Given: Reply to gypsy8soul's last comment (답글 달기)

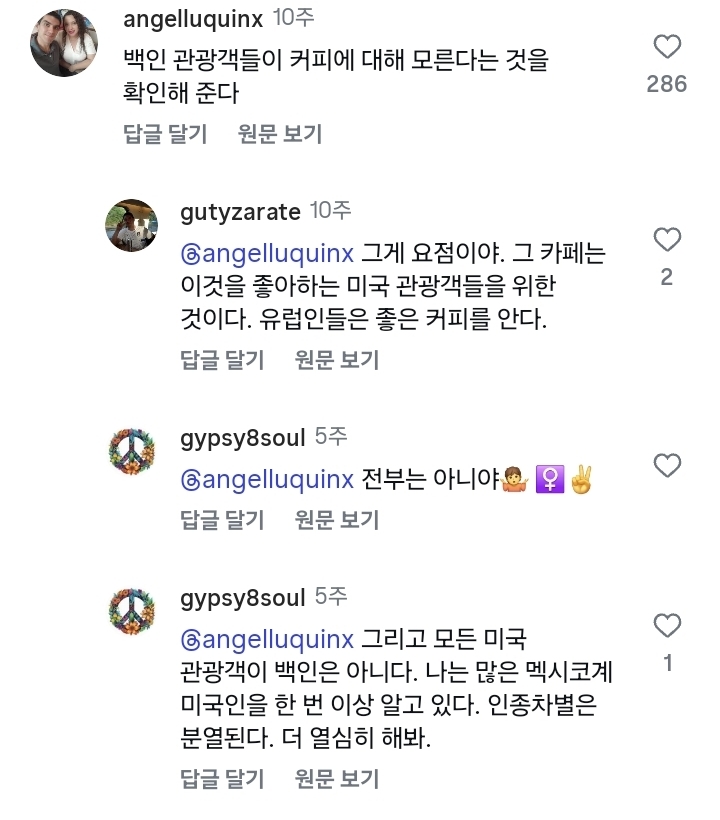Looking at the screenshot, I should (222, 779).
